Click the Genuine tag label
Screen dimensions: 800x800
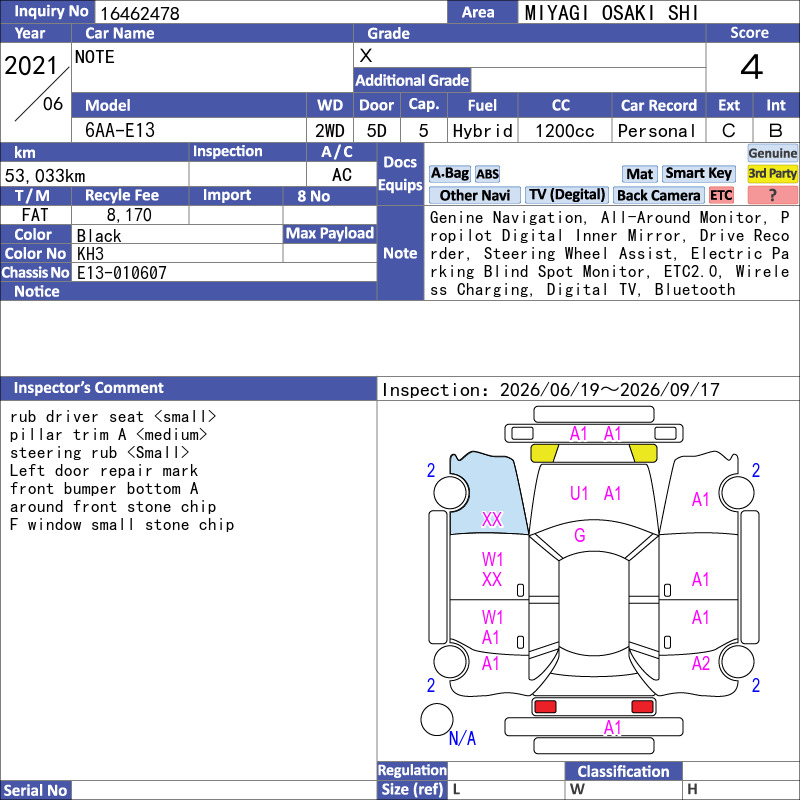coord(772,153)
